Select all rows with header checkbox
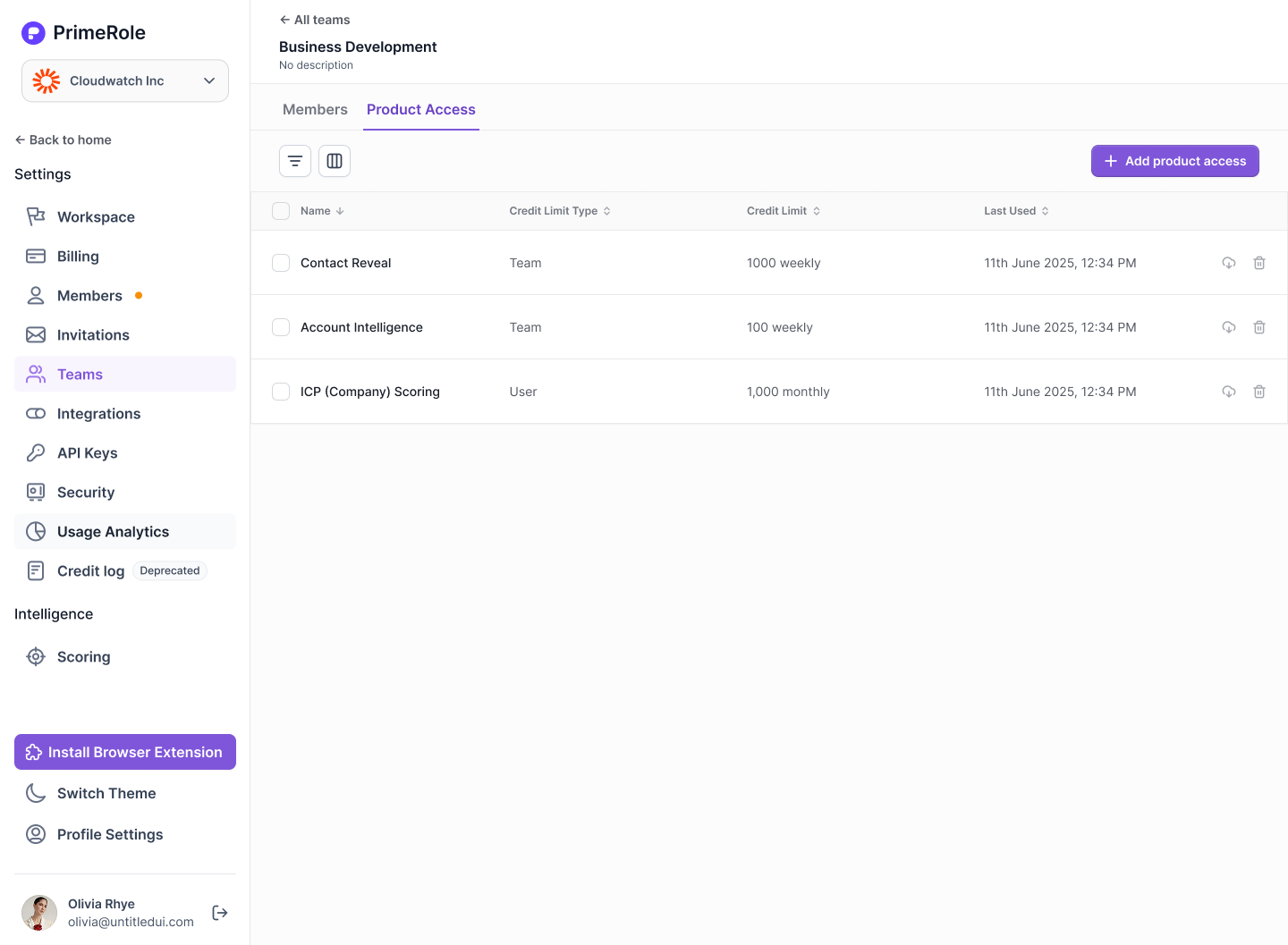Viewport: 1288px width, 945px height. (281, 211)
